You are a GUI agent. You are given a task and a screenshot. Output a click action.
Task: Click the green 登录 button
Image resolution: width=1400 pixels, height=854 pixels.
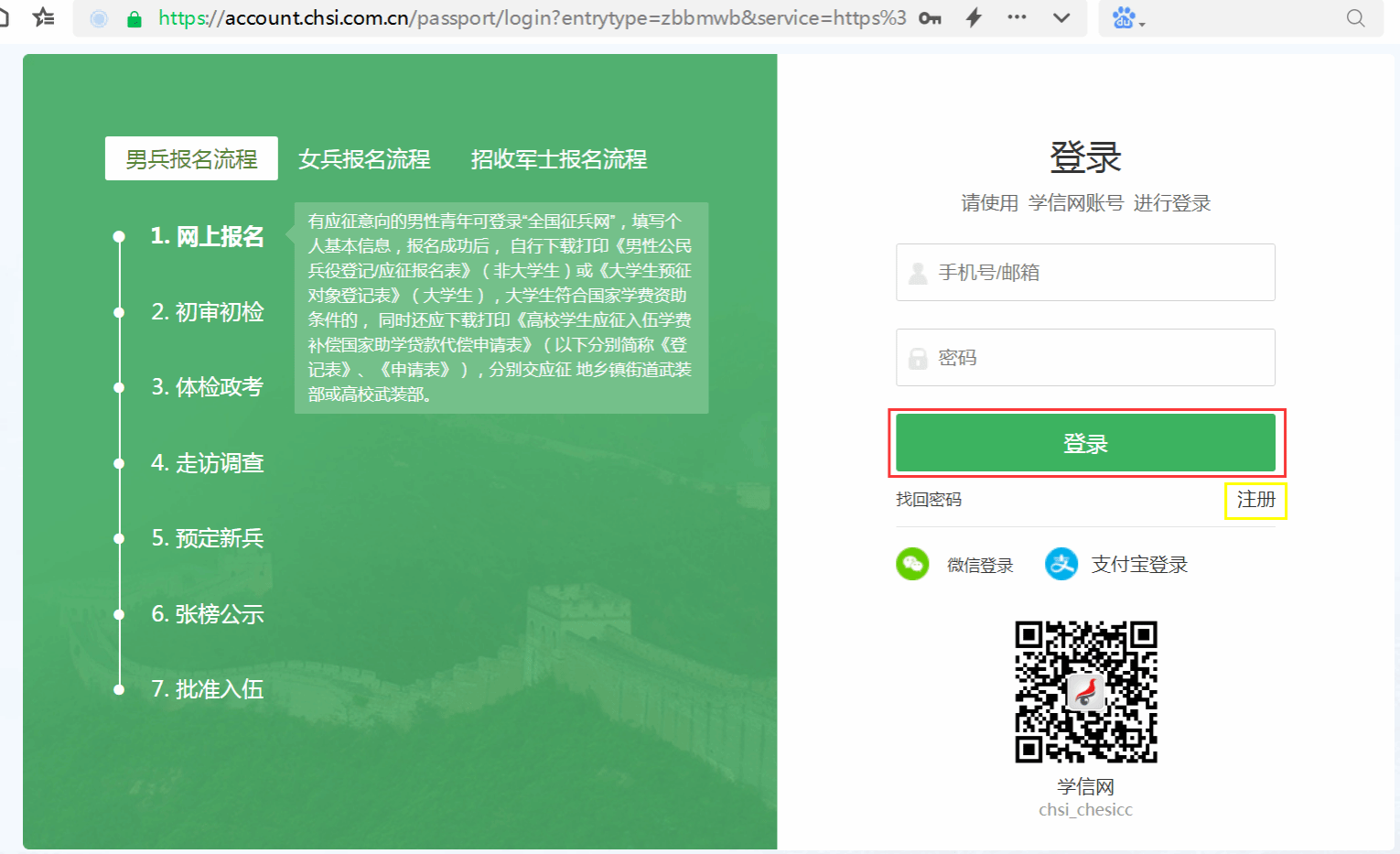click(1085, 443)
